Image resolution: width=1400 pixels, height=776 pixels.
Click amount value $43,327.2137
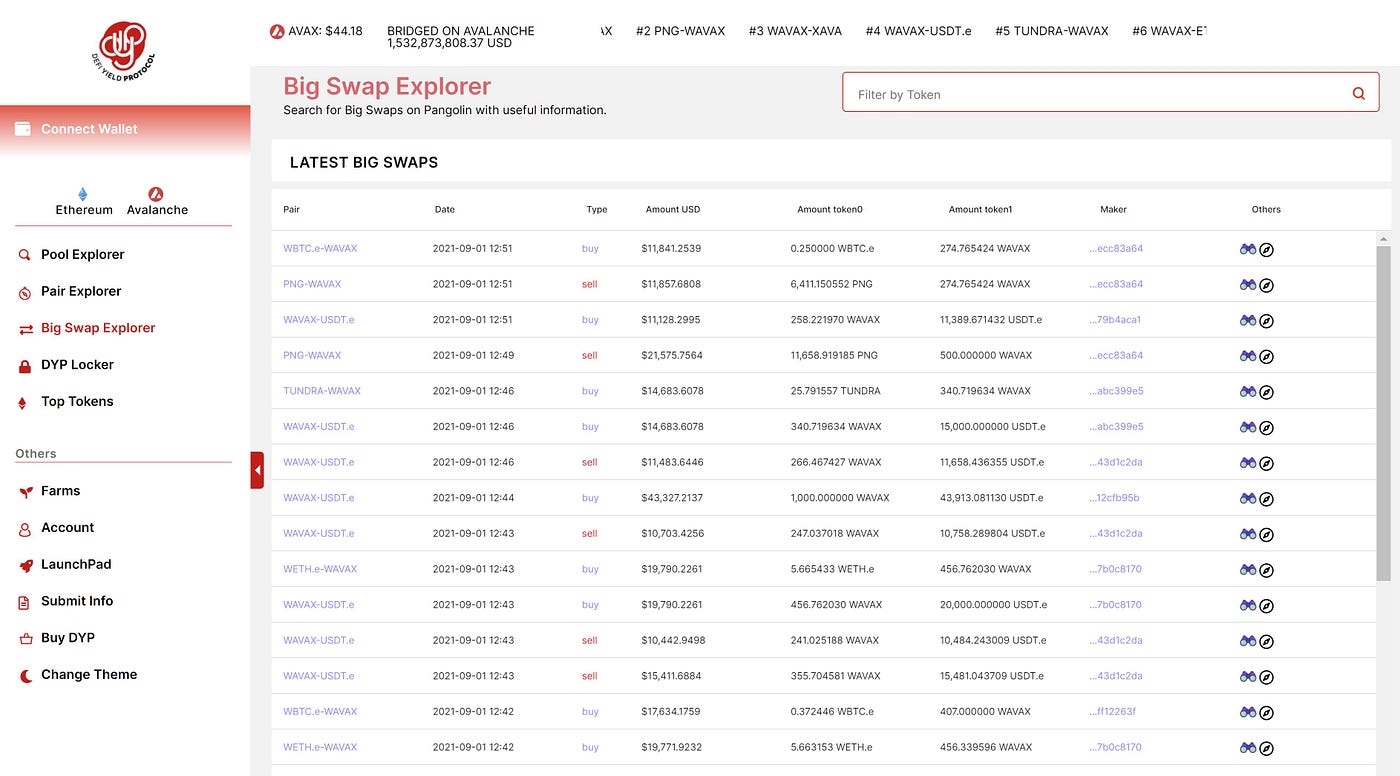(x=672, y=498)
